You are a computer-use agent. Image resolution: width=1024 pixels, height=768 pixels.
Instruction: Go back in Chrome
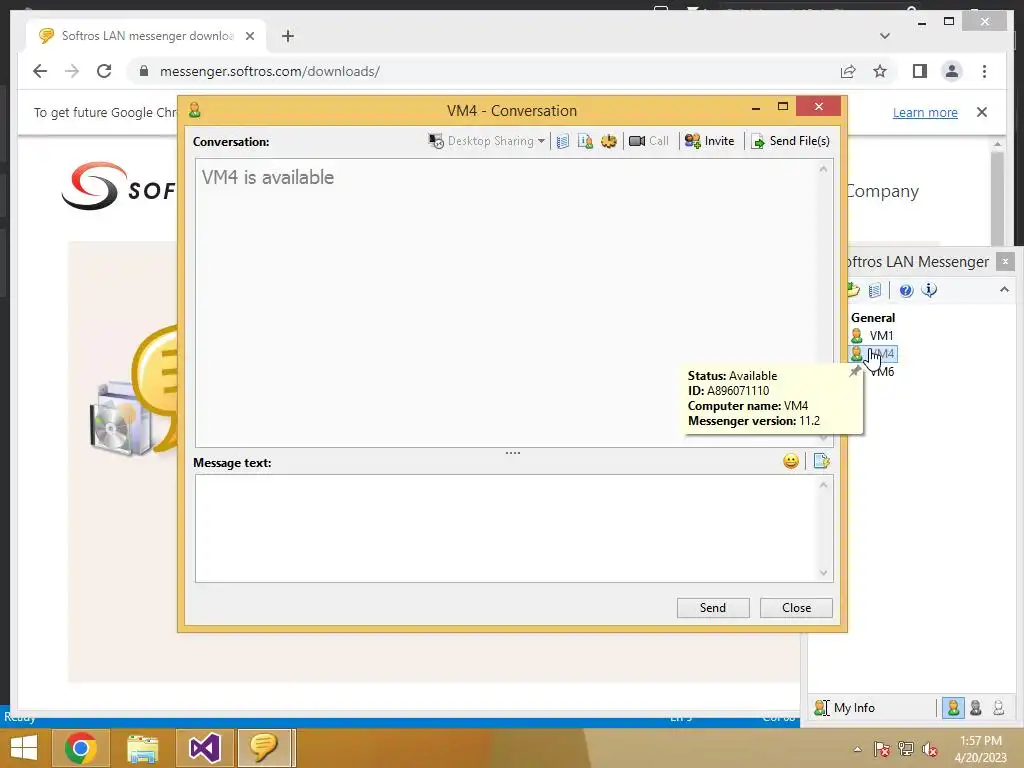click(x=40, y=71)
